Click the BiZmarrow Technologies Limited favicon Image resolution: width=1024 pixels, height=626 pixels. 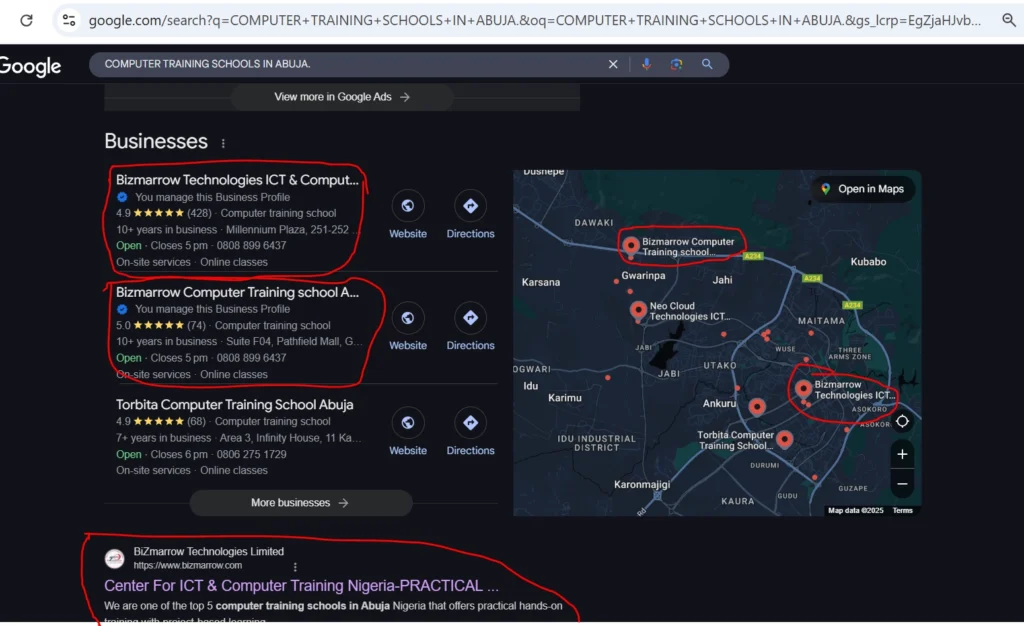click(x=114, y=558)
